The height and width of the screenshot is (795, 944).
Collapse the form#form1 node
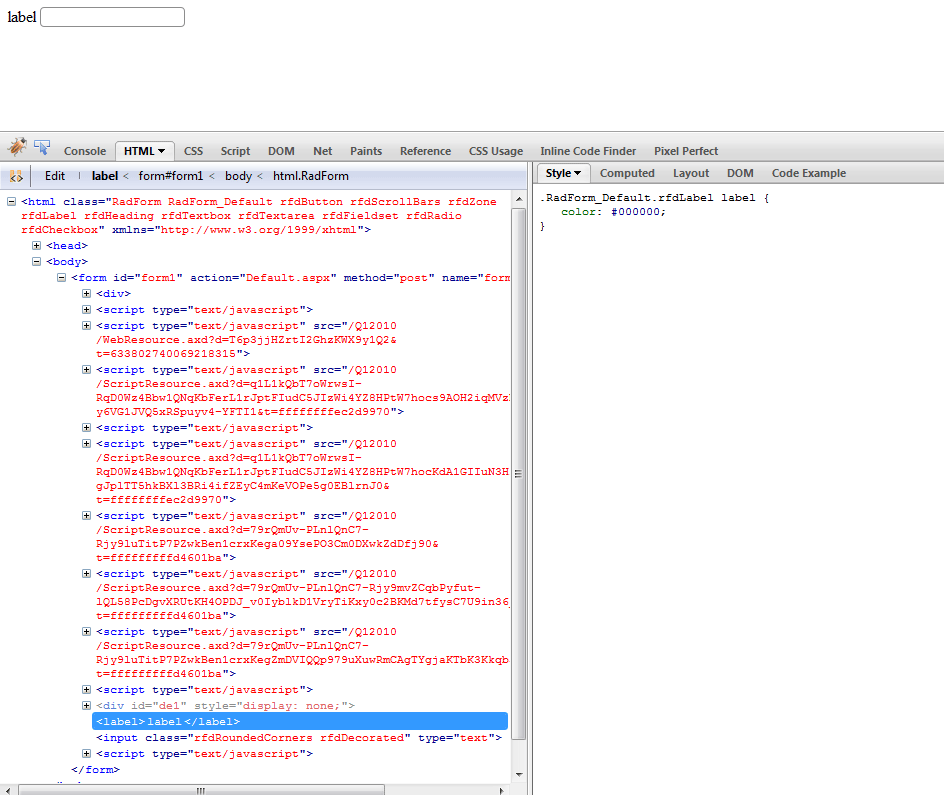tap(61, 277)
